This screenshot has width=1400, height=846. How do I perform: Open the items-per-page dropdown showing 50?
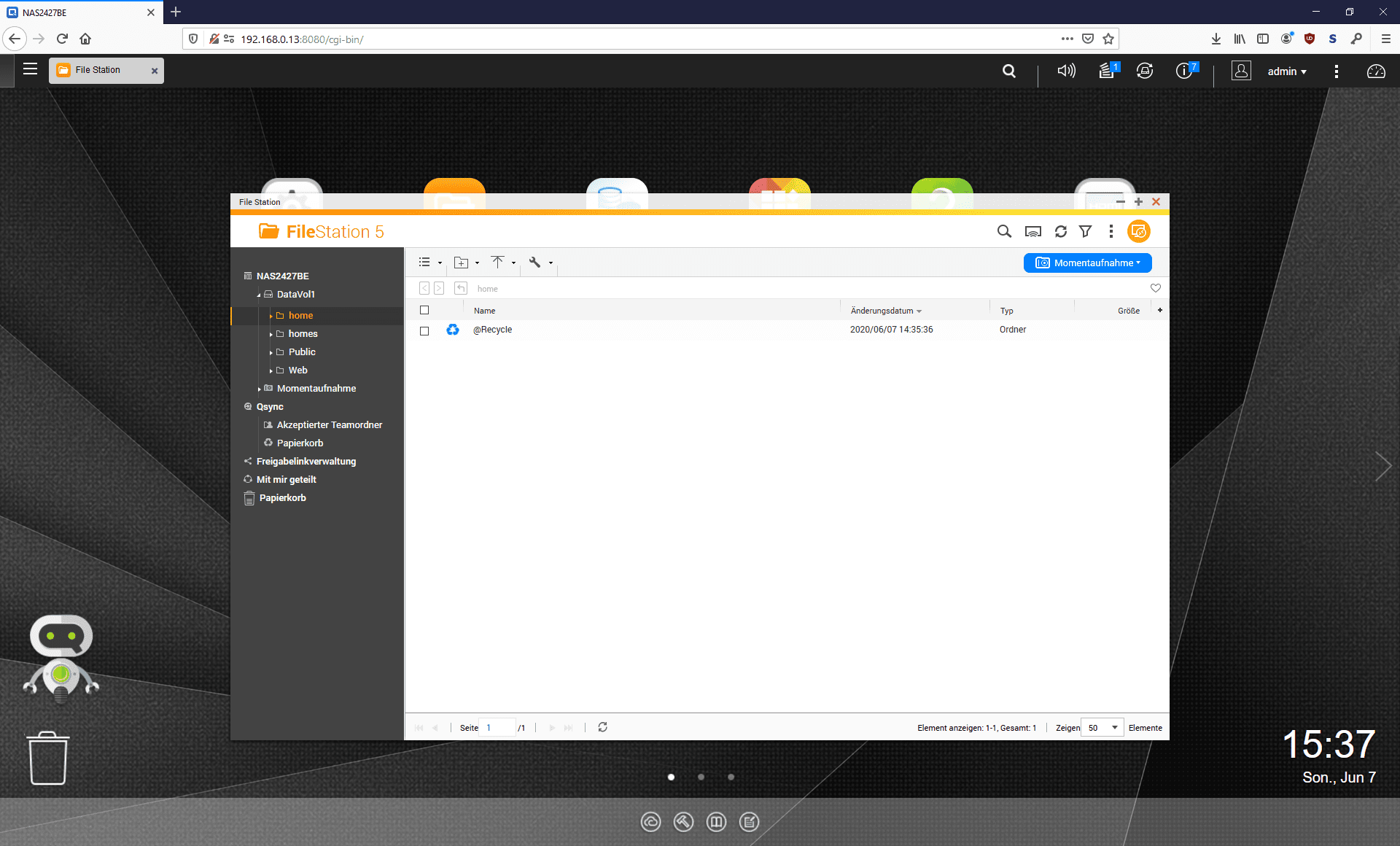[x=1102, y=727]
